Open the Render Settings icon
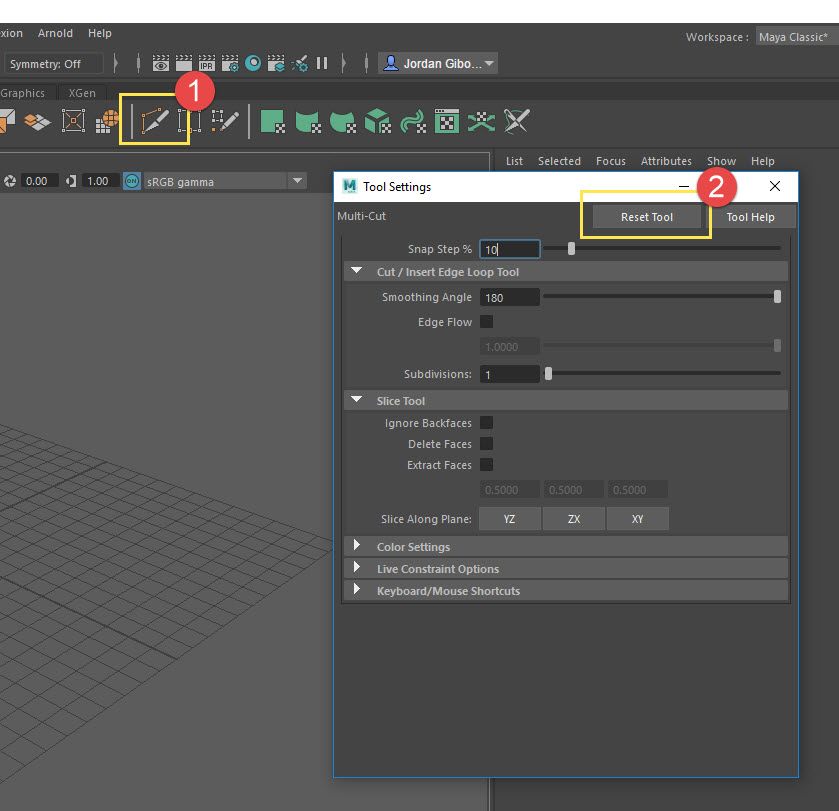 (x=229, y=62)
